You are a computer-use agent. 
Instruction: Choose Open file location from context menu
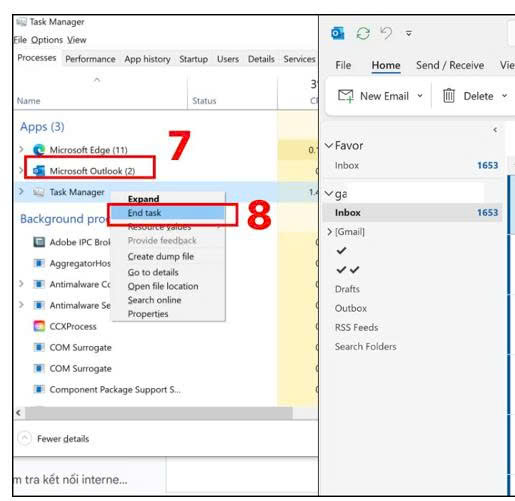[x=163, y=286]
